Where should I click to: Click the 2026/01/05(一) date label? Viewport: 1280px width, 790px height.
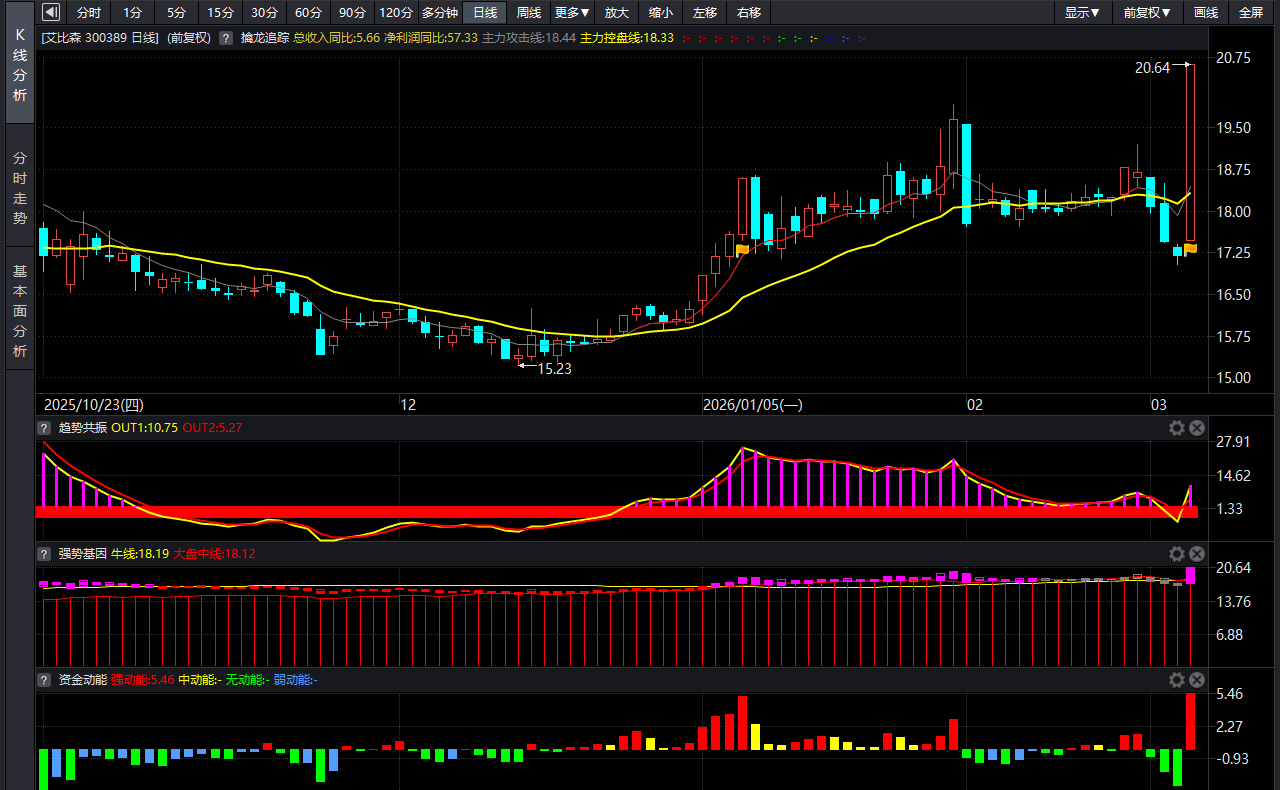pyautogui.click(x=753, y=405)
